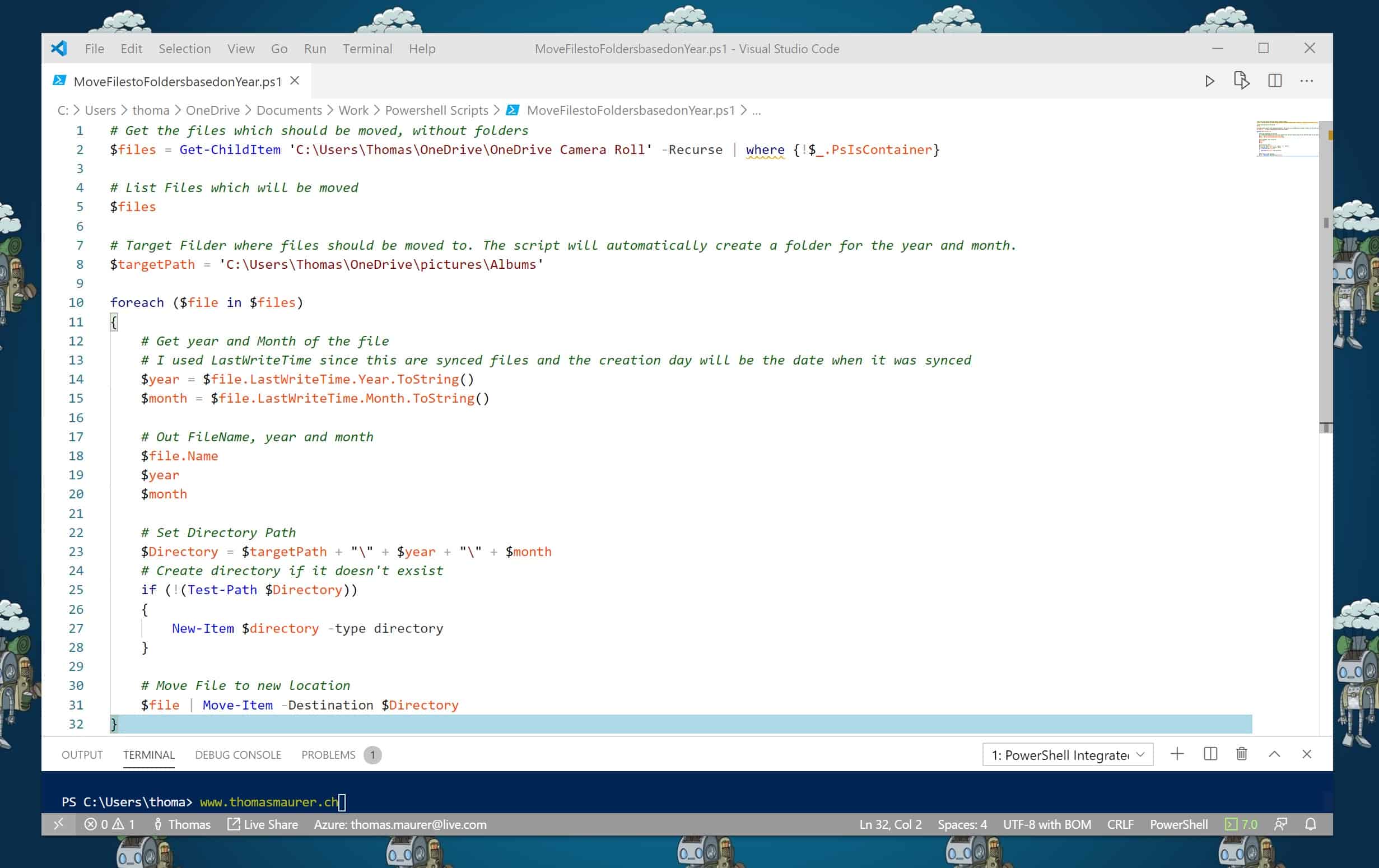This screenshot has width=1379, height=868.
Task: Close the terminal panel
Action: [1306, 754]
